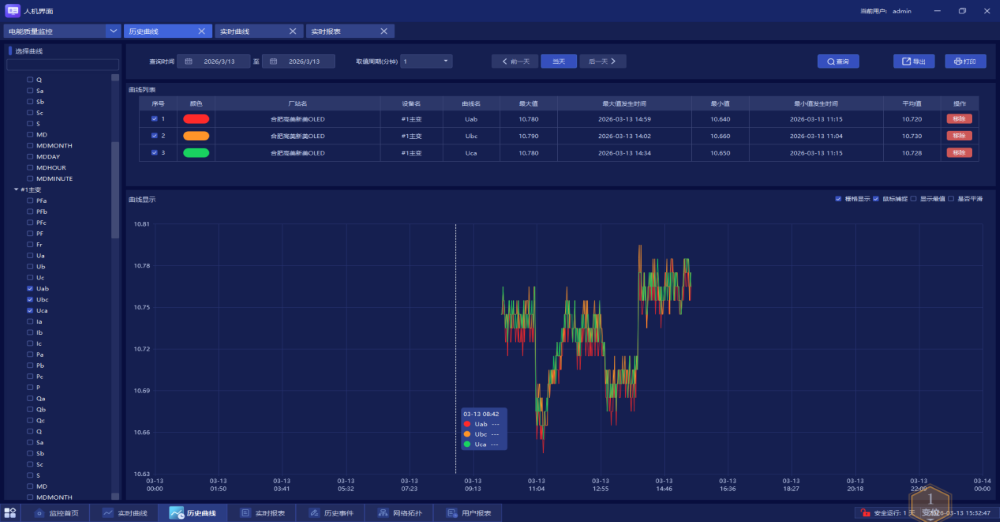Click the curve search input field

(62, 64)
